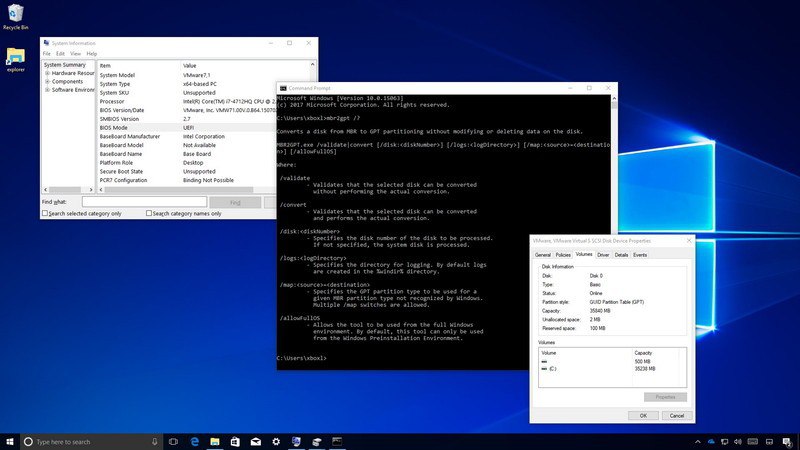Switch to the Events tab in Disk Properties
Screen dimensions: 800x450
tap(640, 255)
